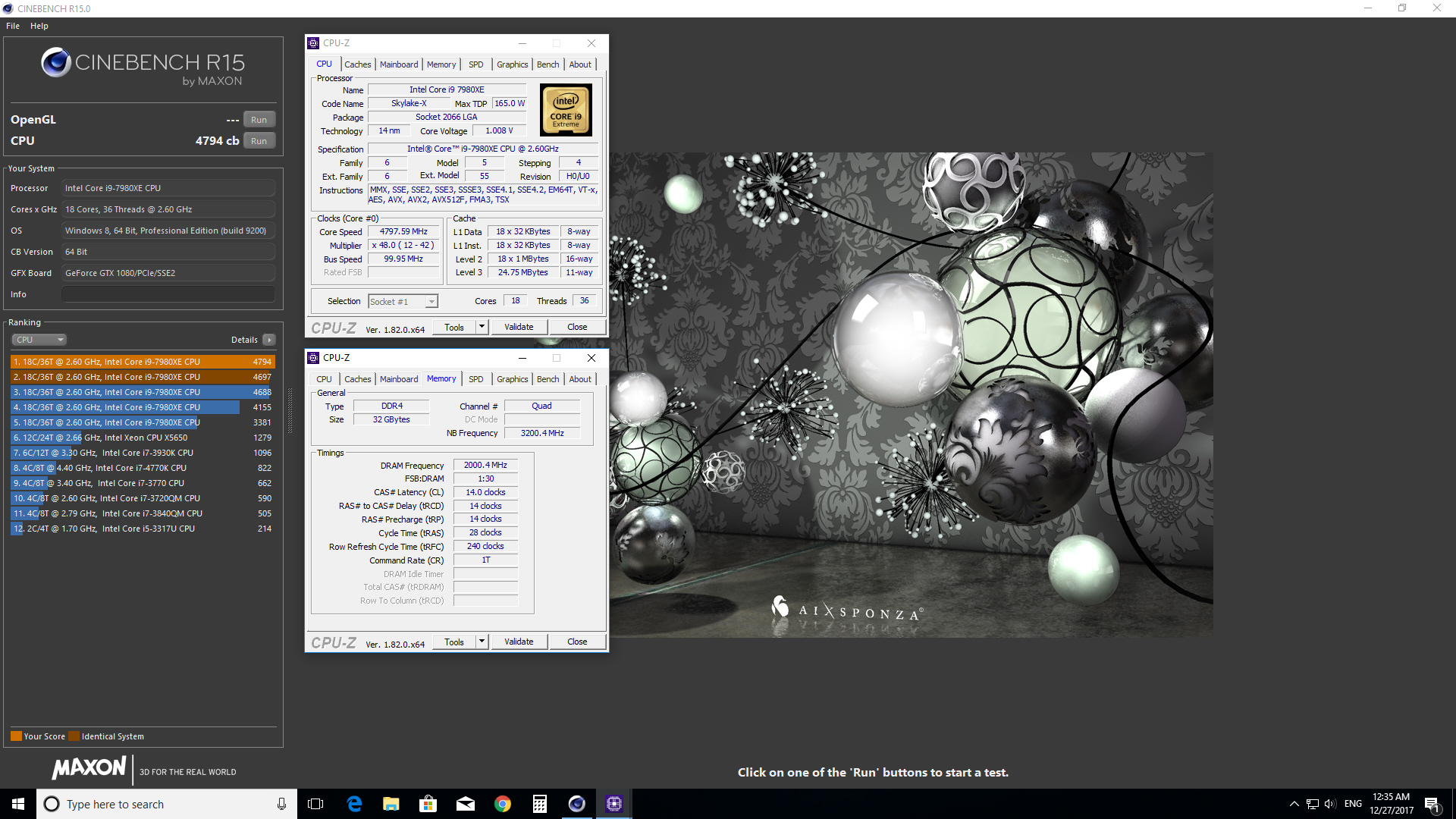Run the OpenGL benchmark
This screenshot has height=819, width=1456.
coord(259,120)
